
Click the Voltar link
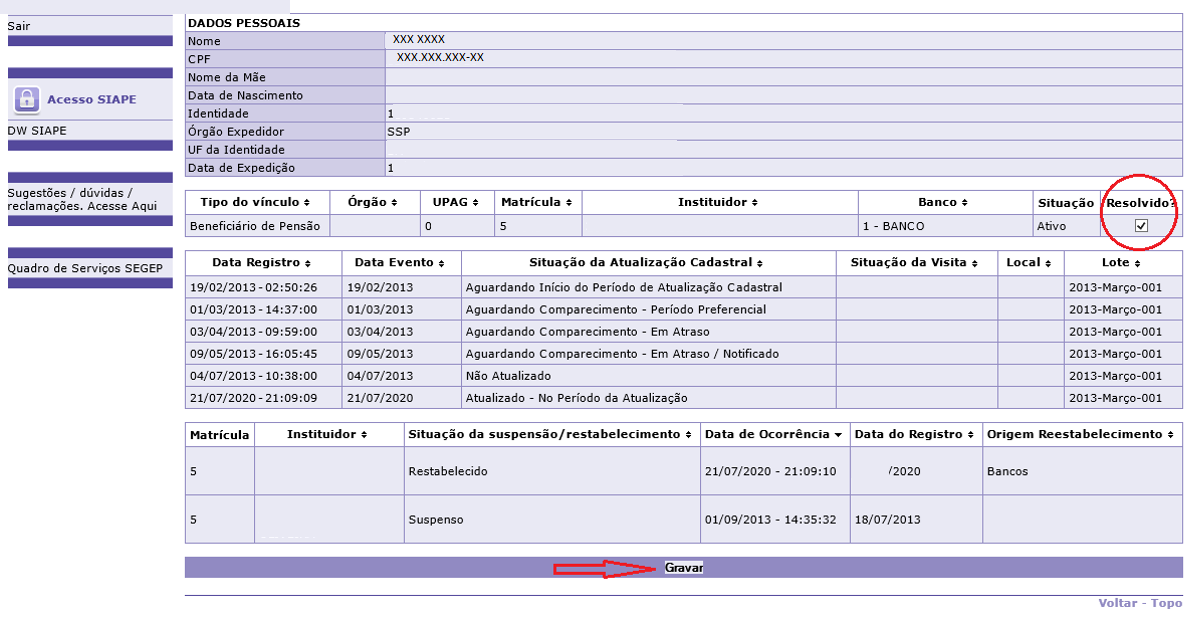coord(1119,603)
